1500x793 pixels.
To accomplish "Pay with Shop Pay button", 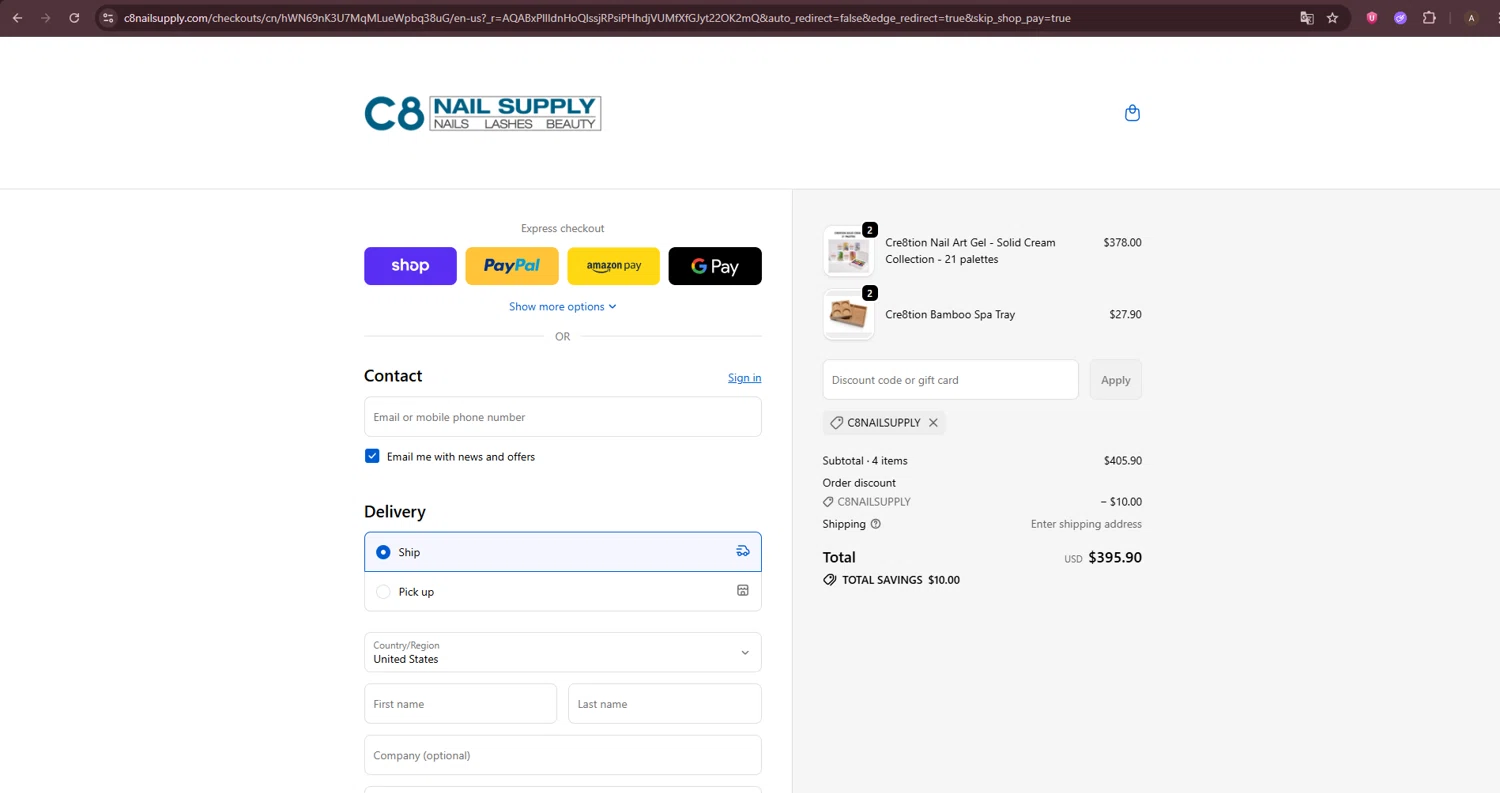I will point(410,266).
